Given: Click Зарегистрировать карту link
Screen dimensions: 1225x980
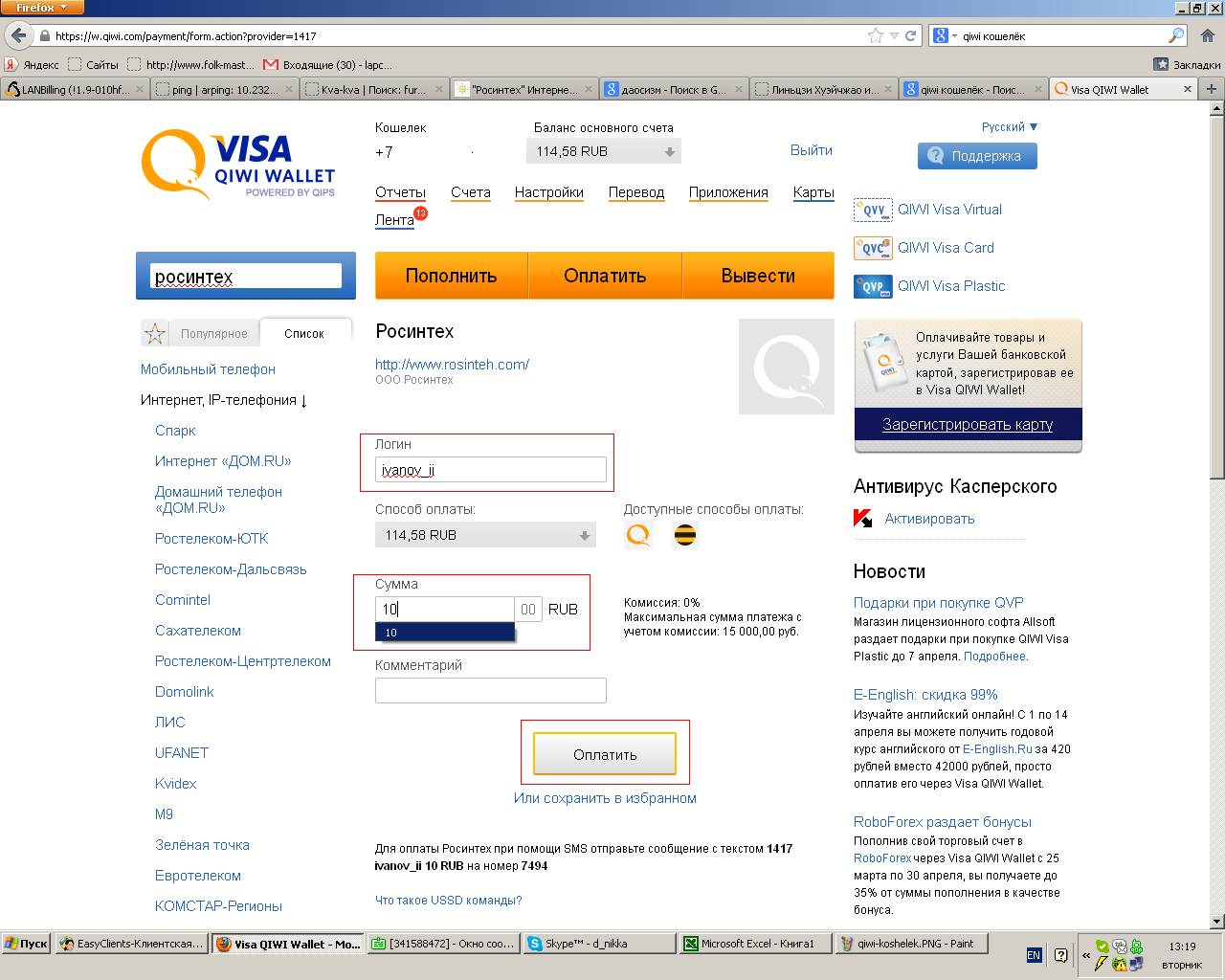Looking at the screenshot, I should (x=968, y=424).
